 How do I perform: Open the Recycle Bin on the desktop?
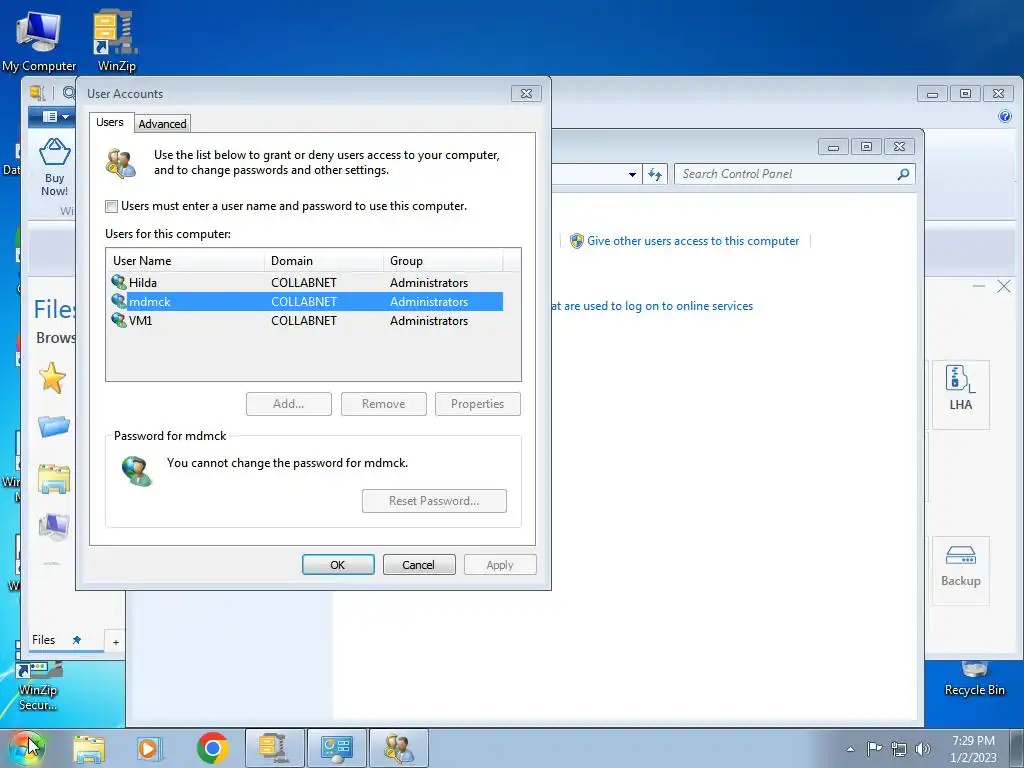[974, 680]
